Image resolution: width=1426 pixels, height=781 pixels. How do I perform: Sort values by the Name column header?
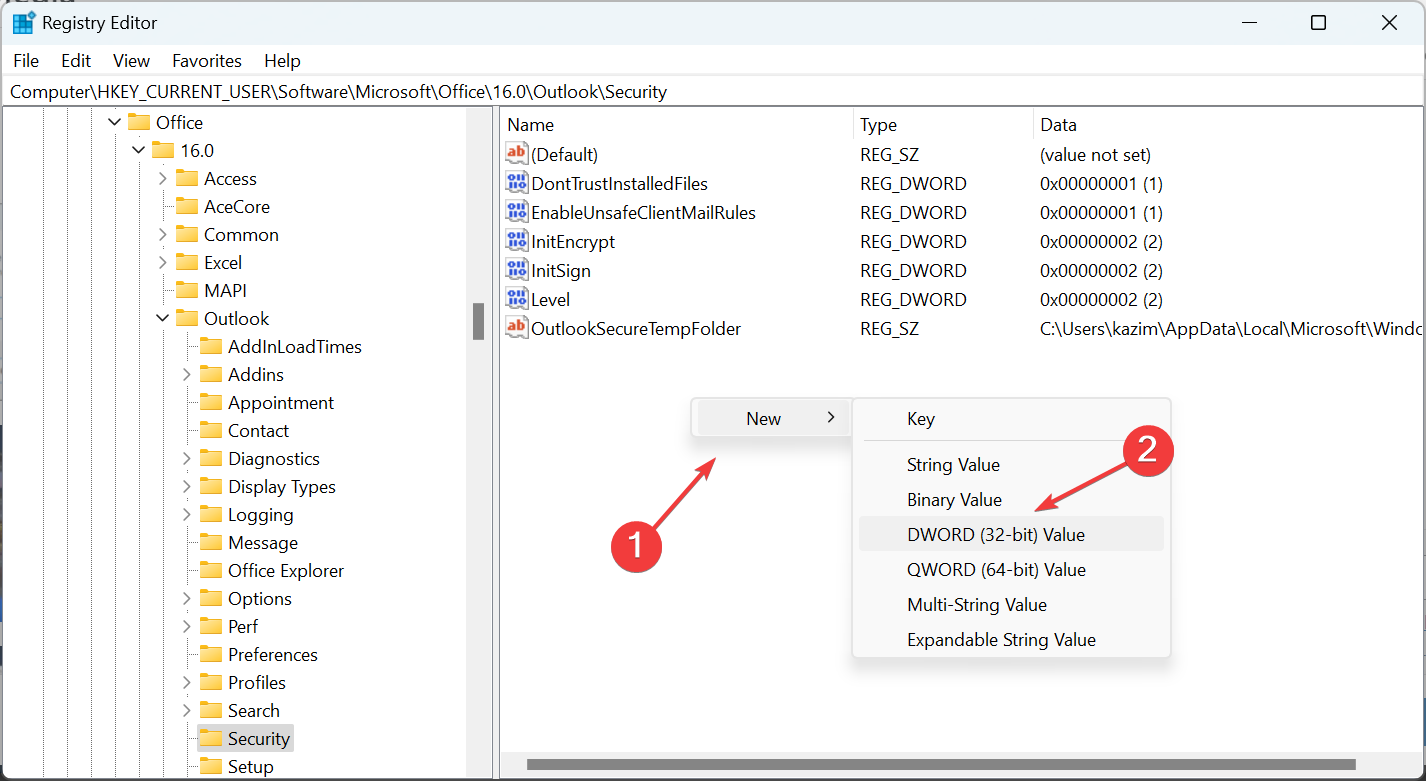[x=677, y=125]
